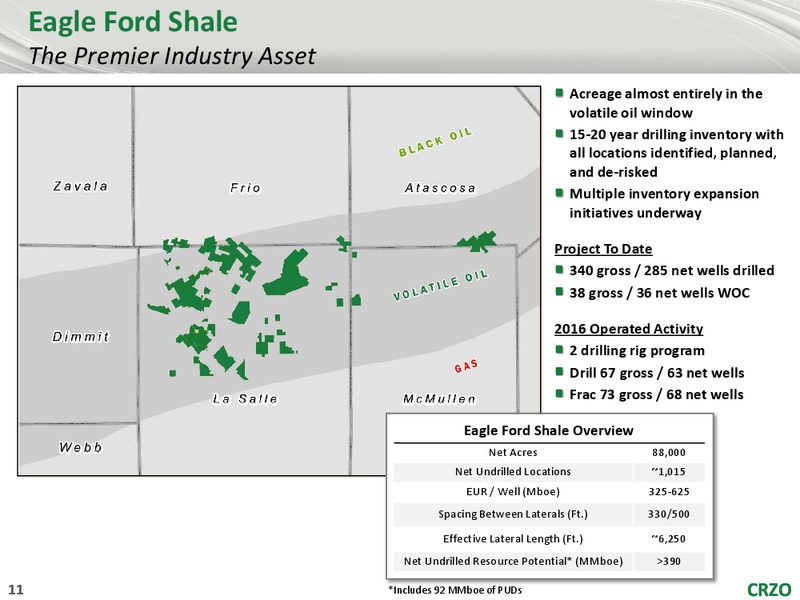Click the 'Net Acres' row label

click(x=513, y=453)
